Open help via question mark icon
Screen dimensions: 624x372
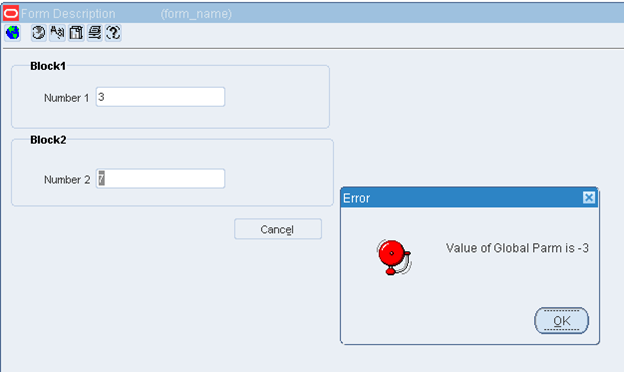pyautogui.click(x=113, y=33)
